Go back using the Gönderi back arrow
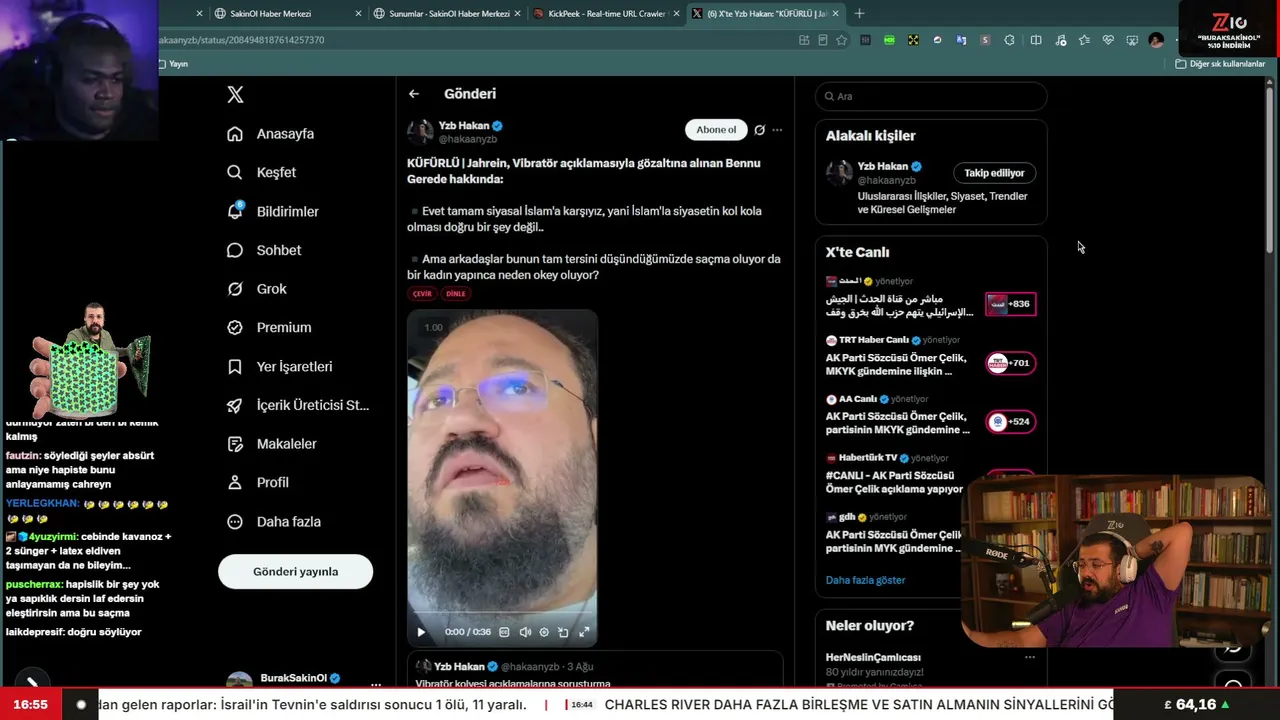 click(414, 94)
